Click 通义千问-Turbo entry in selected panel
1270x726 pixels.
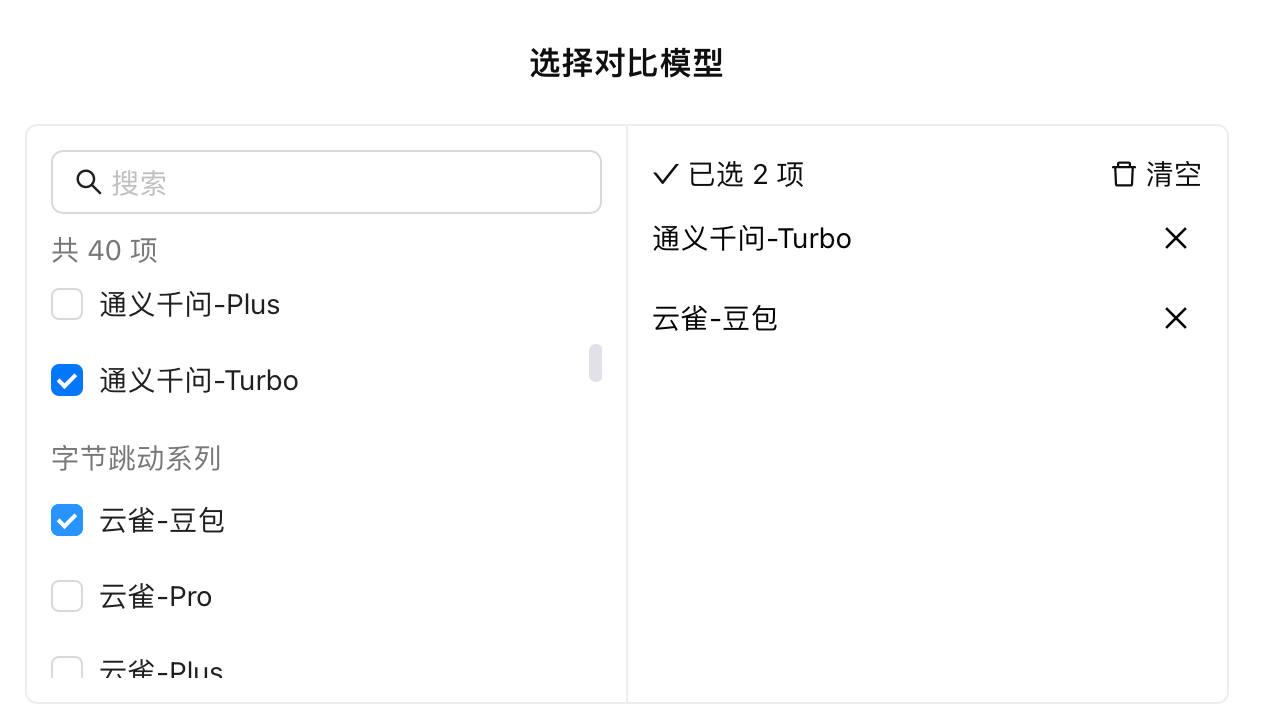tap(752, 238)
